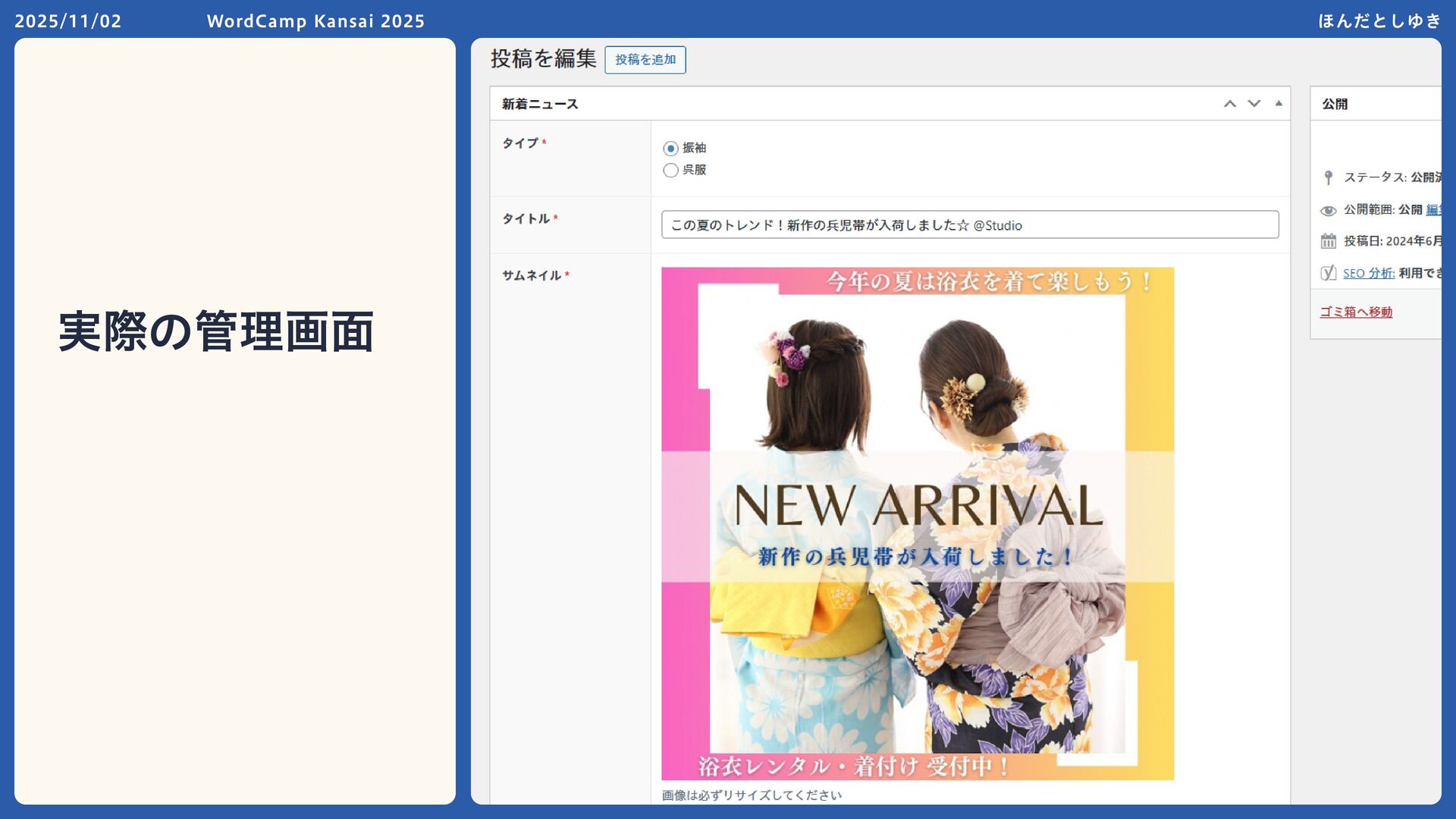
Task: Click the 投稿を編集 page heading
Action: (x=543, y=58)
